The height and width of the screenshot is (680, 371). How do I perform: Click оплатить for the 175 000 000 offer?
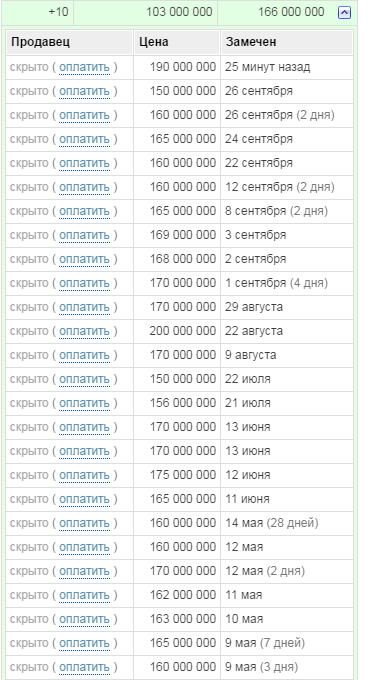click(x=85, y=475)
